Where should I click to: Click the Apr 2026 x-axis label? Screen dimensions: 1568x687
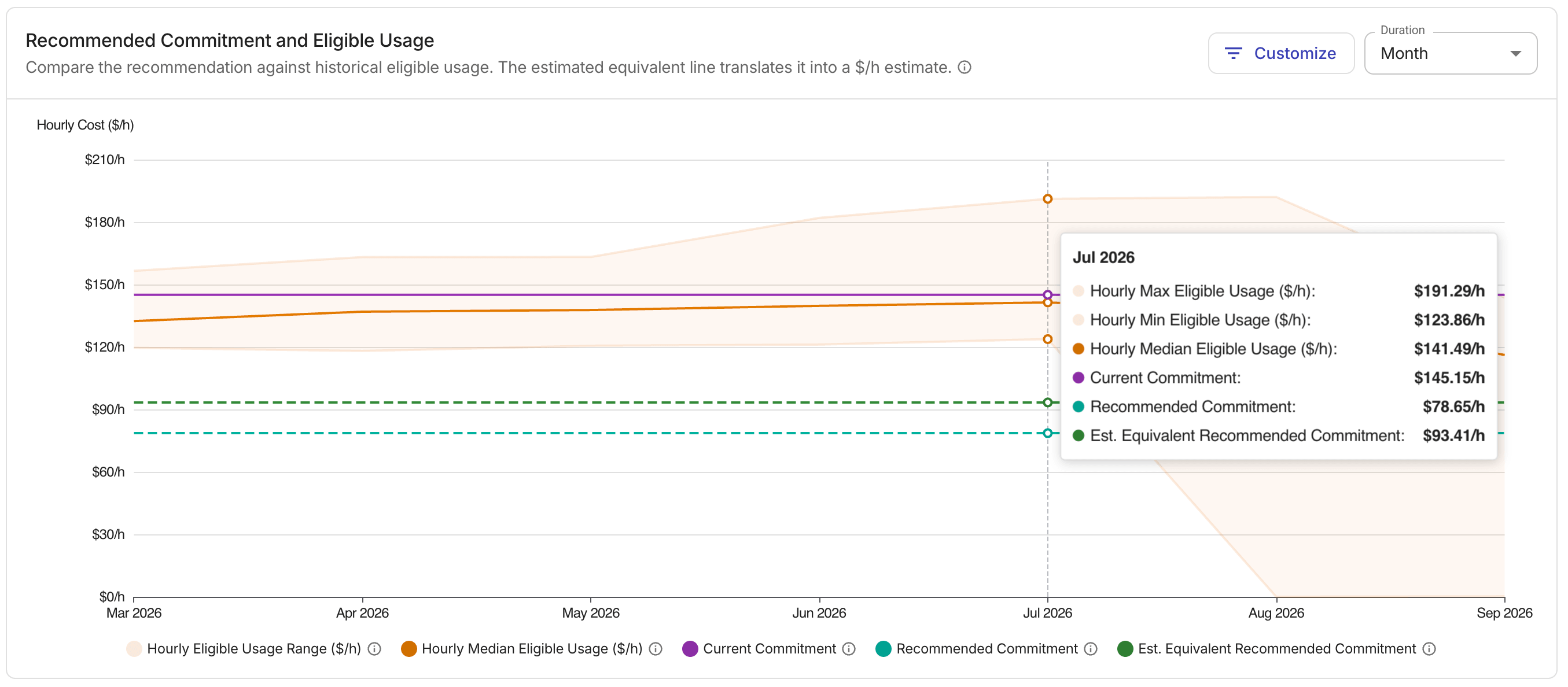click(x=362, y=614)
